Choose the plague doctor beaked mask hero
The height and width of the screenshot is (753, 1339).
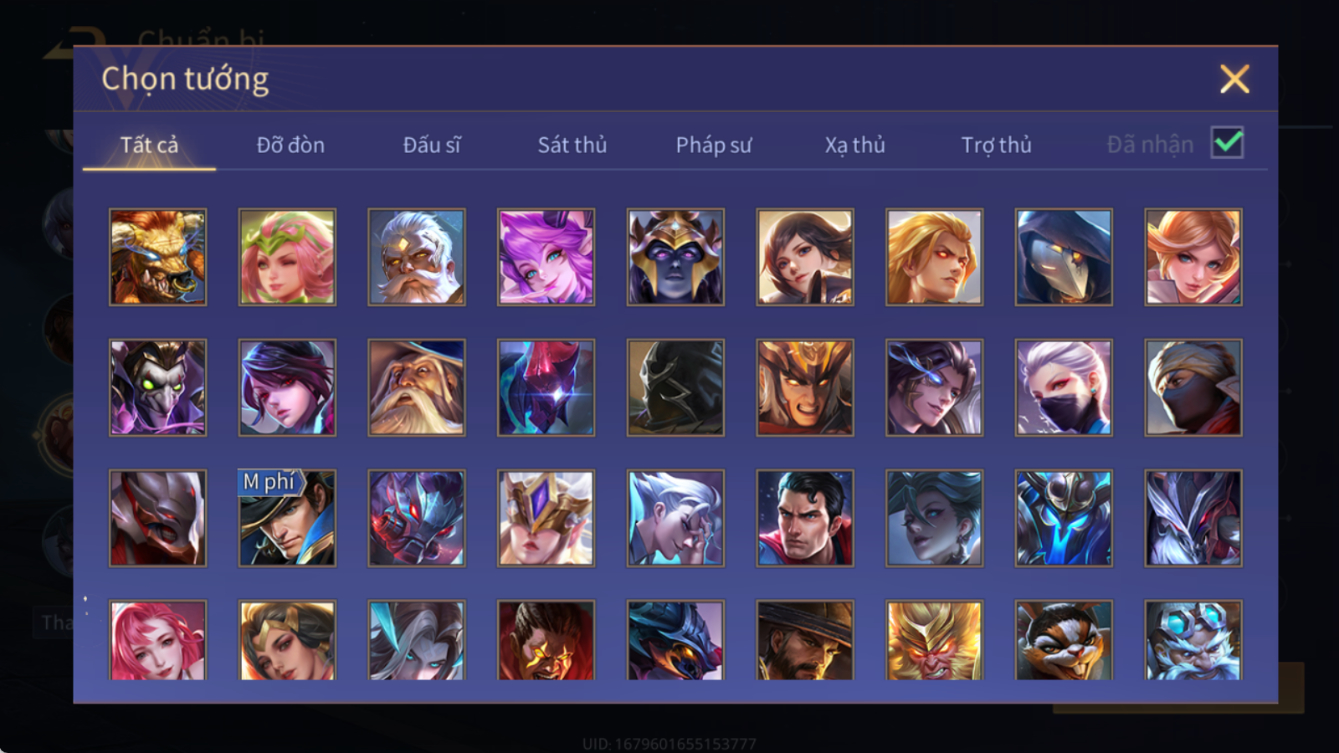[1064, 257]
